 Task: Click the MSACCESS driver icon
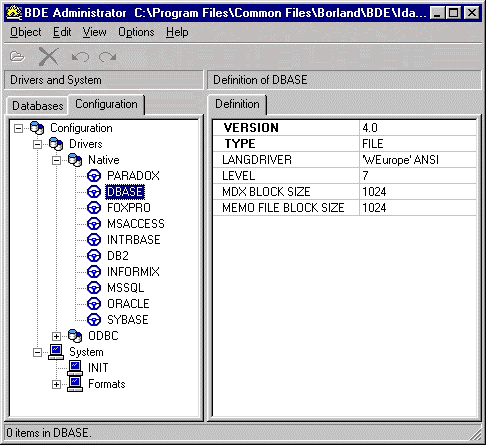pyautogui.click(x=94, y=224)
